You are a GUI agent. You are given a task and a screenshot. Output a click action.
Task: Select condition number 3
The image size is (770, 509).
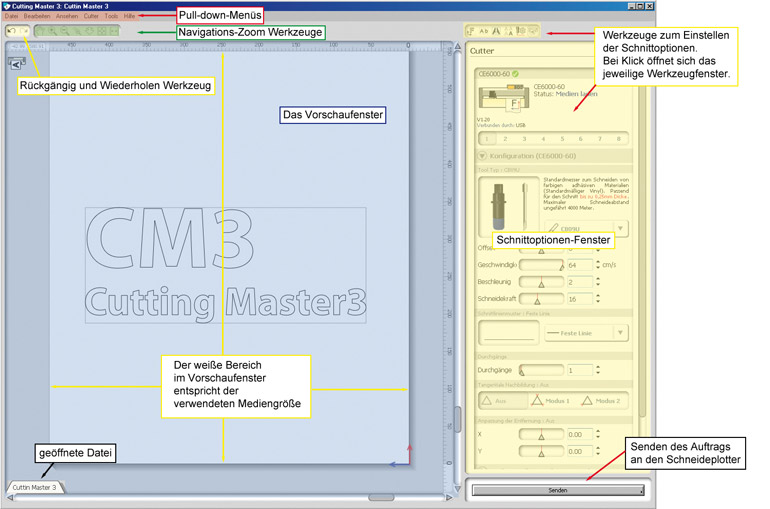524,139
